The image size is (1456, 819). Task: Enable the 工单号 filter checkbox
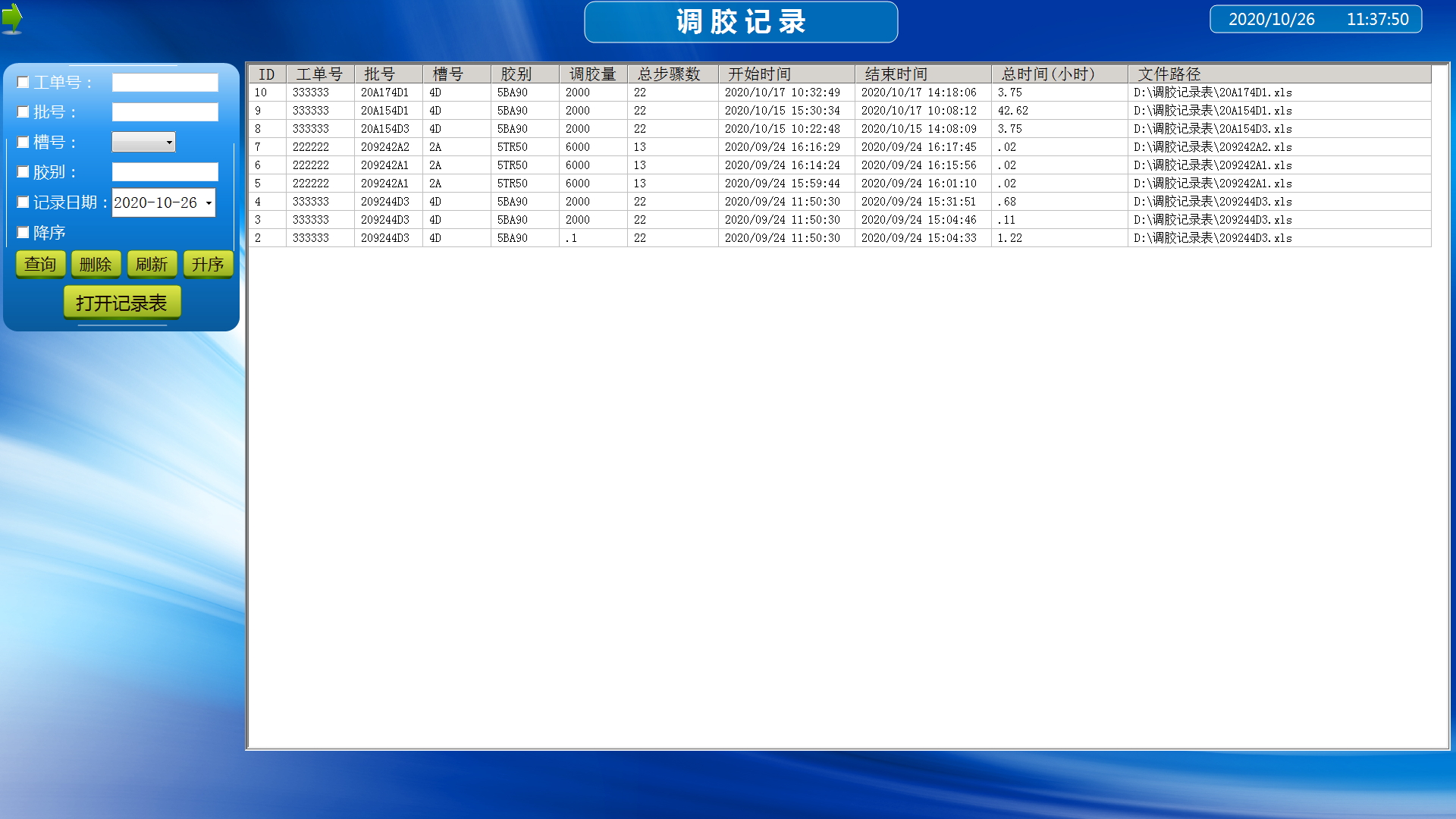pyautogui.click(x=24, y=83)
